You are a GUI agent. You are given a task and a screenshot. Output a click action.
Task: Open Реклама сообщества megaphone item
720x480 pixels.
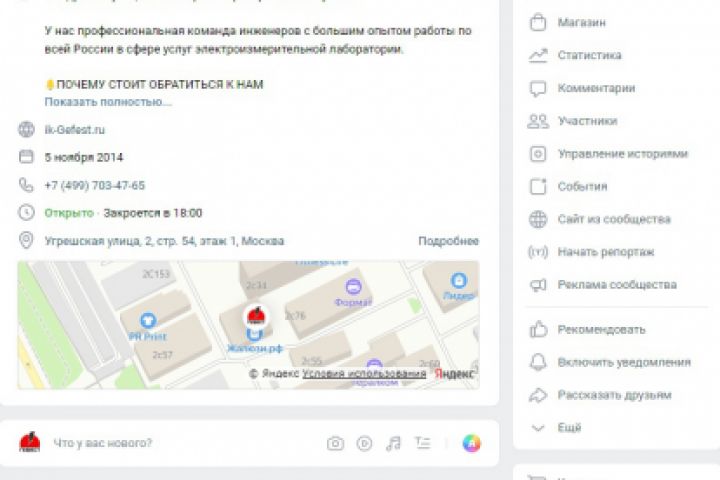coord(617,285)
